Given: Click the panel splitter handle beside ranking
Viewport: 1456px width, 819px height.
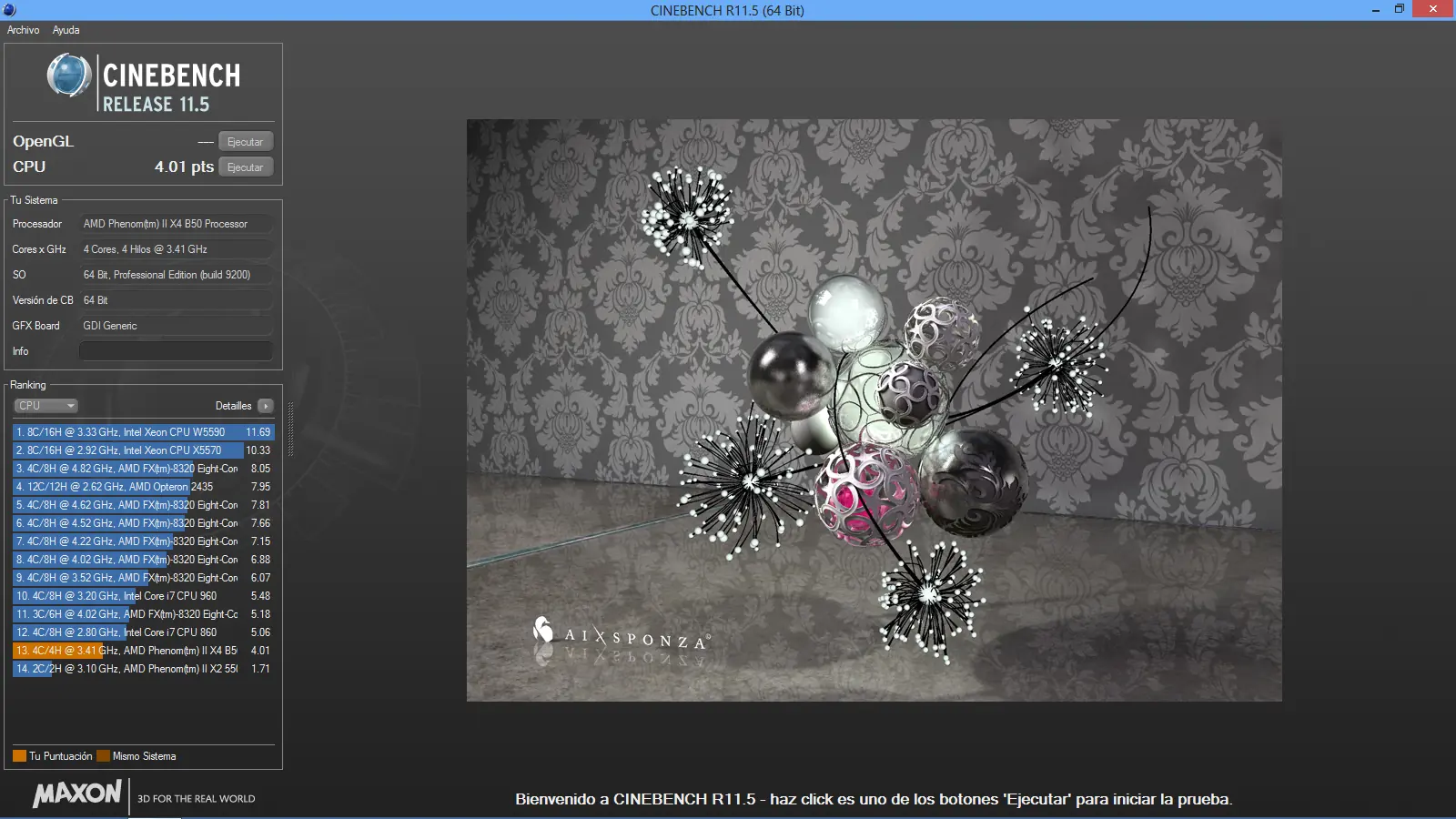Looking at the screenshot, I should coord(290,429).
